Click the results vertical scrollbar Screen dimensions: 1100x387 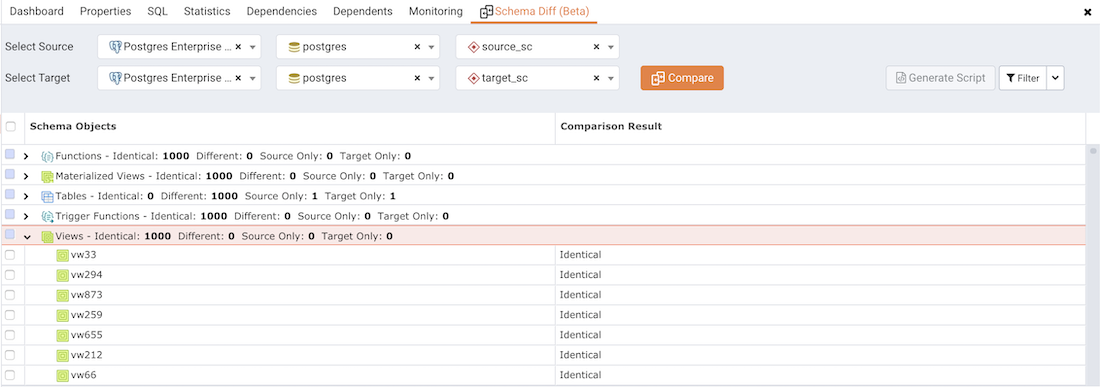[1092, 265]
